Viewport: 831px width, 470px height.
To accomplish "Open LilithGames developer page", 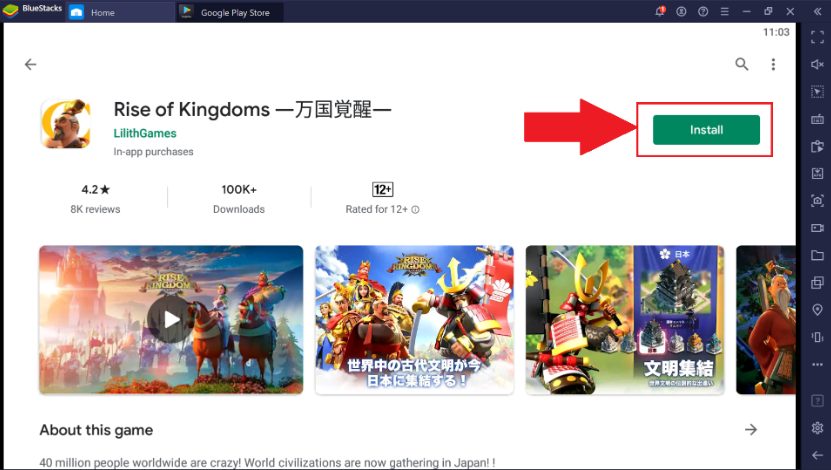I will tap(145, 134).
